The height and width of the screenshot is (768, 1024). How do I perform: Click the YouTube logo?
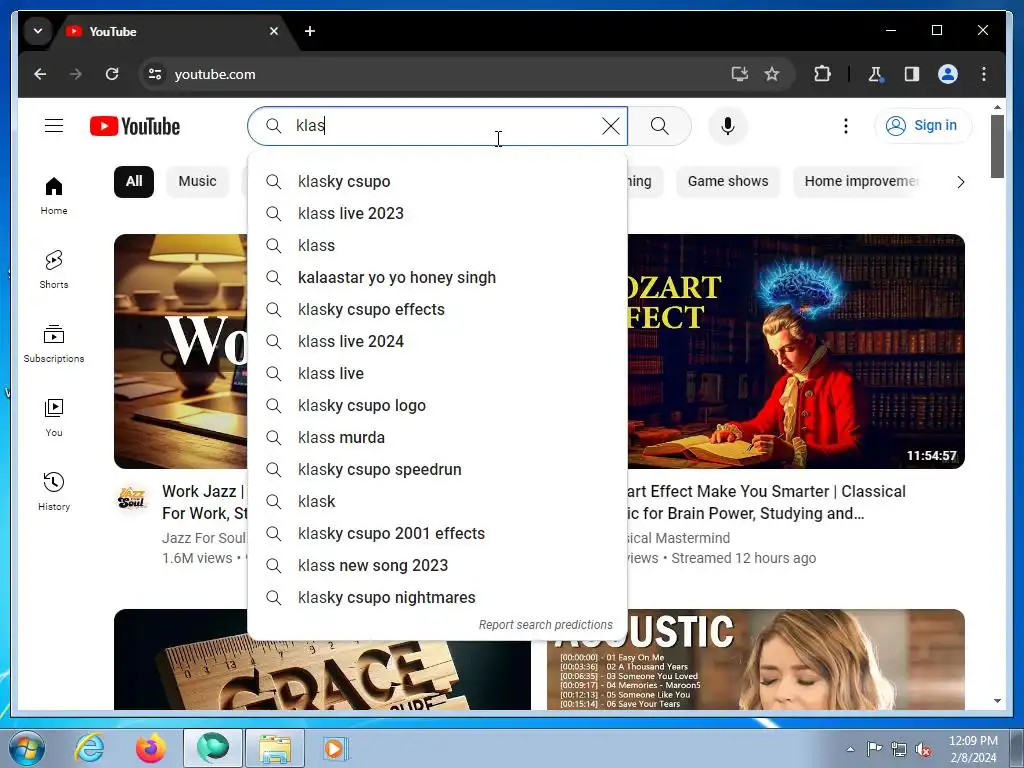(135, 126)
